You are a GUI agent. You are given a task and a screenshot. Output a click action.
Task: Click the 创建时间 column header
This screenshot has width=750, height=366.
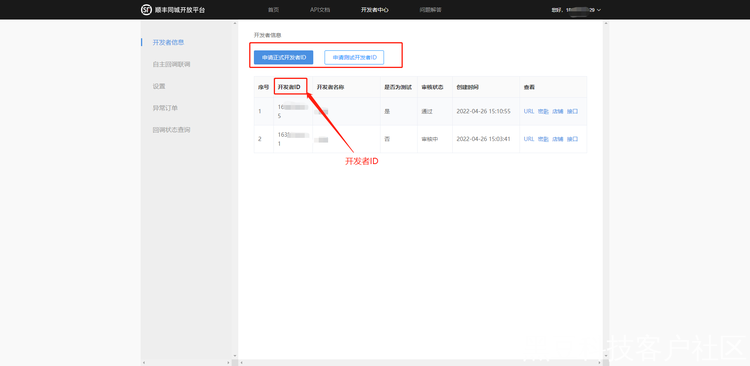467,87
